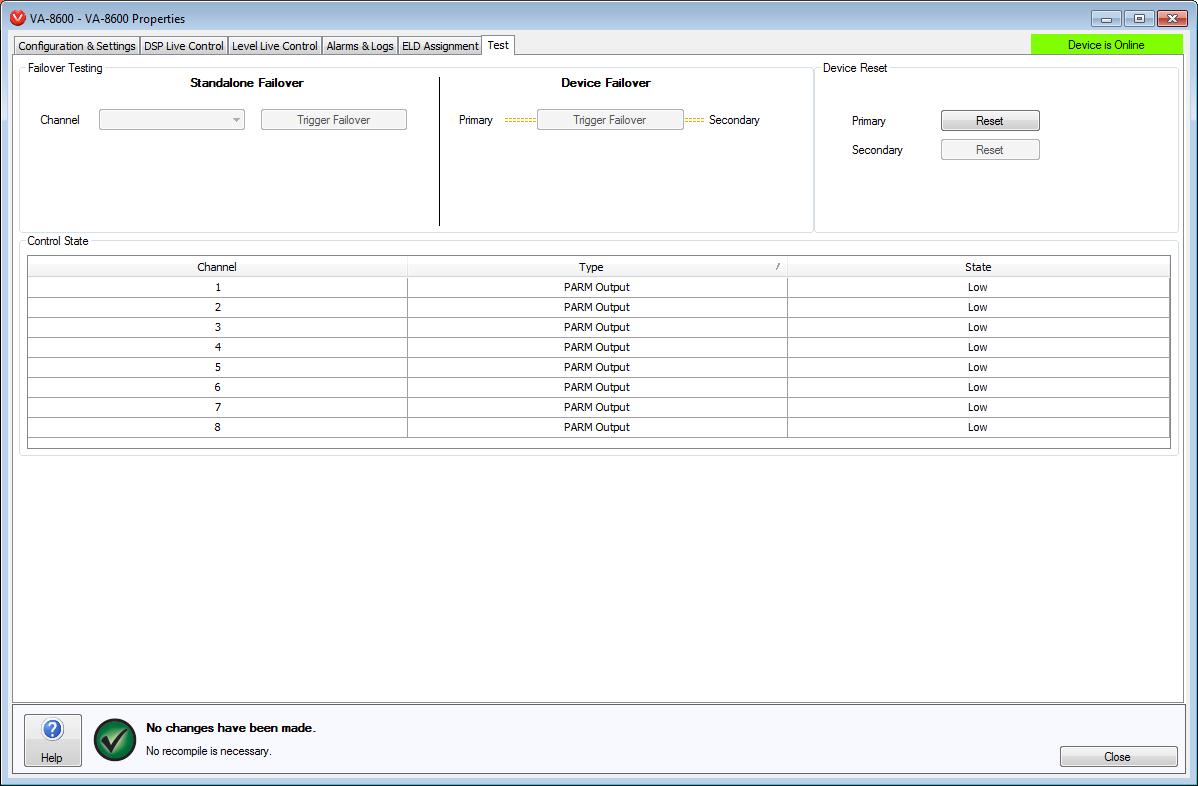
Task: Sort by the State column header
Action: pos(978,267)
